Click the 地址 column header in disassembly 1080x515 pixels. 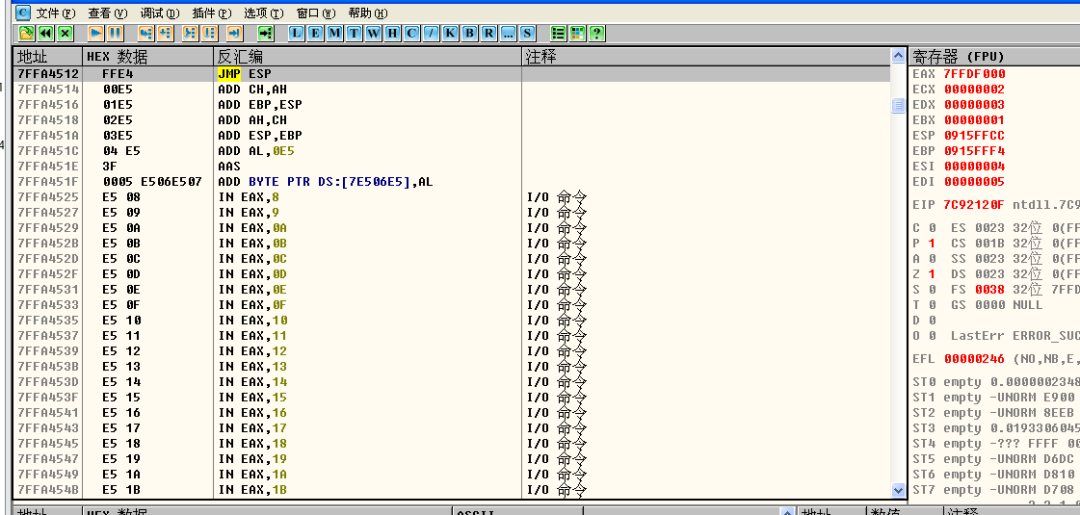point(48,56)
